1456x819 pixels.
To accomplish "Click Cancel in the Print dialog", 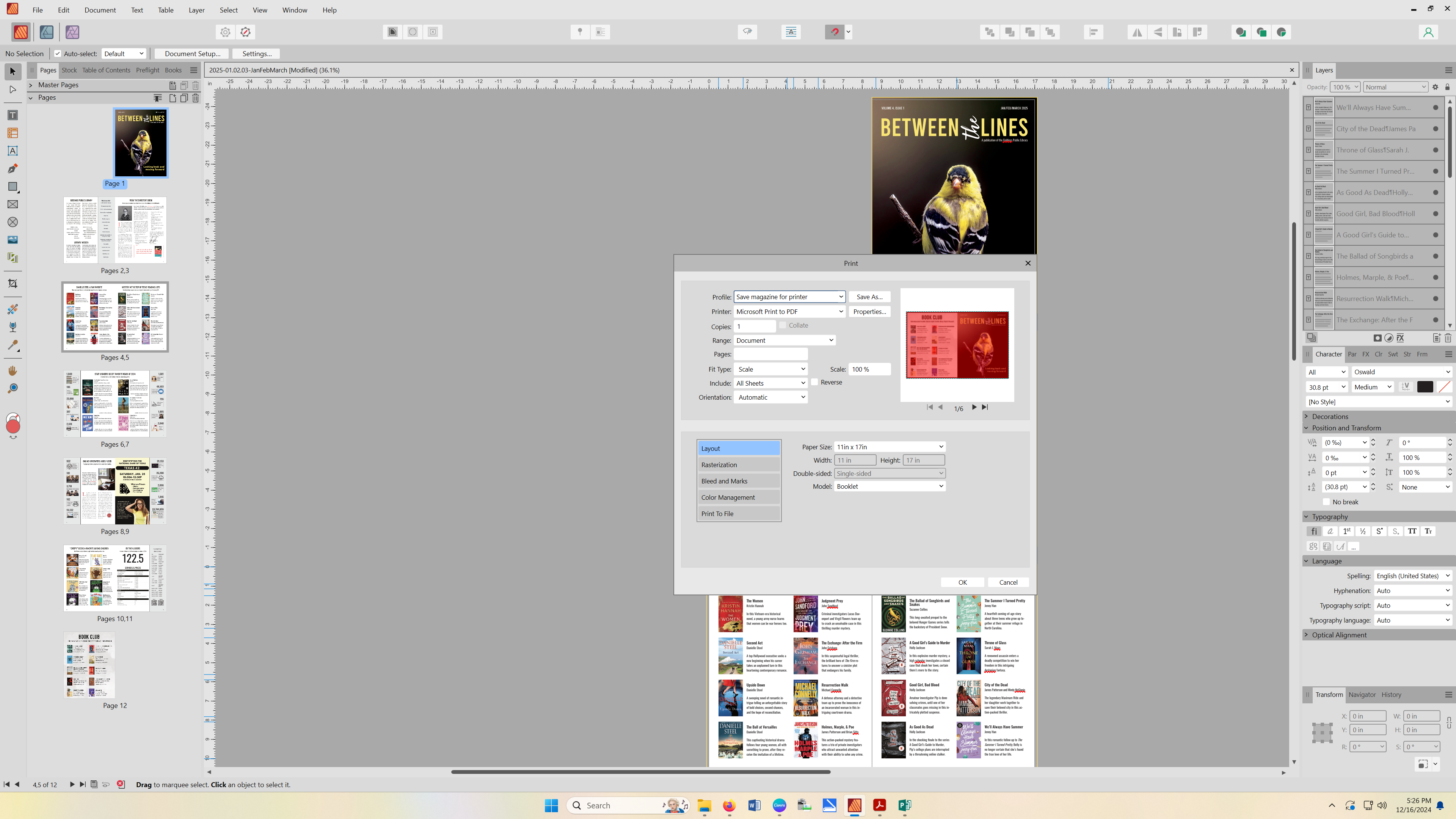I will 1008,582.
